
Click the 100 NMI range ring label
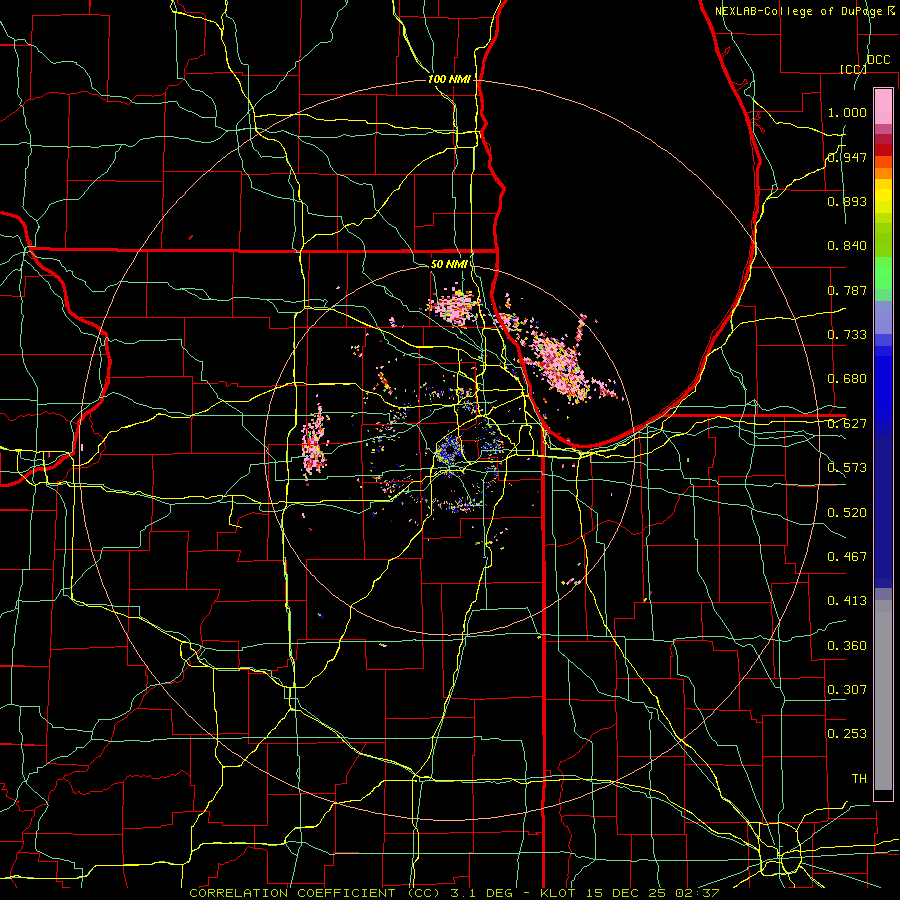click(449, 79)
